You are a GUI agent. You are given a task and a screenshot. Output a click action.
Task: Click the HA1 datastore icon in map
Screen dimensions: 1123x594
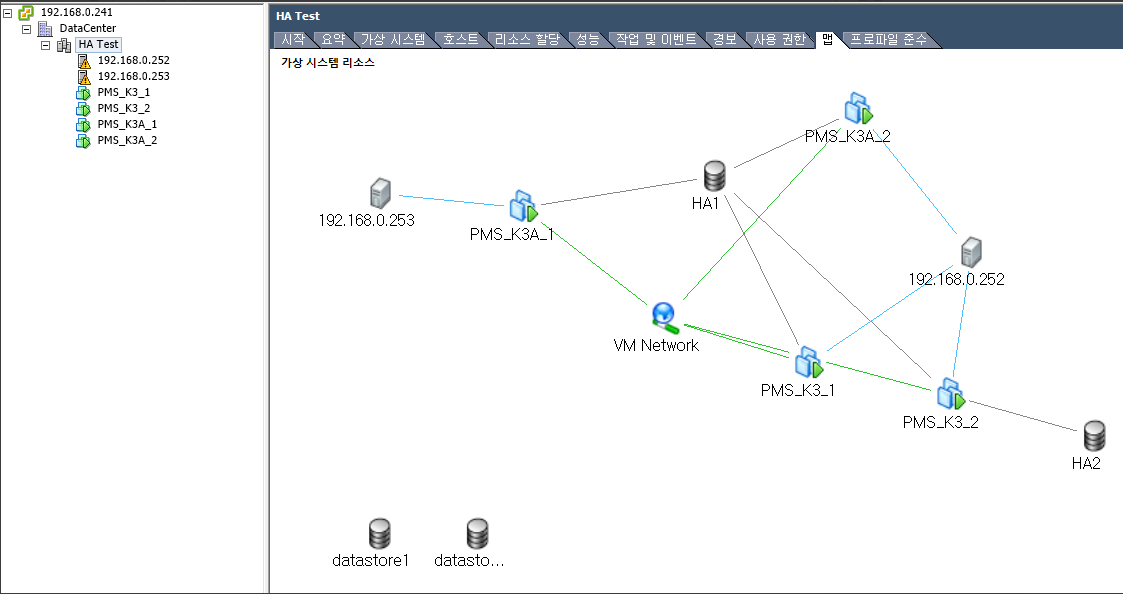[713, 176]
